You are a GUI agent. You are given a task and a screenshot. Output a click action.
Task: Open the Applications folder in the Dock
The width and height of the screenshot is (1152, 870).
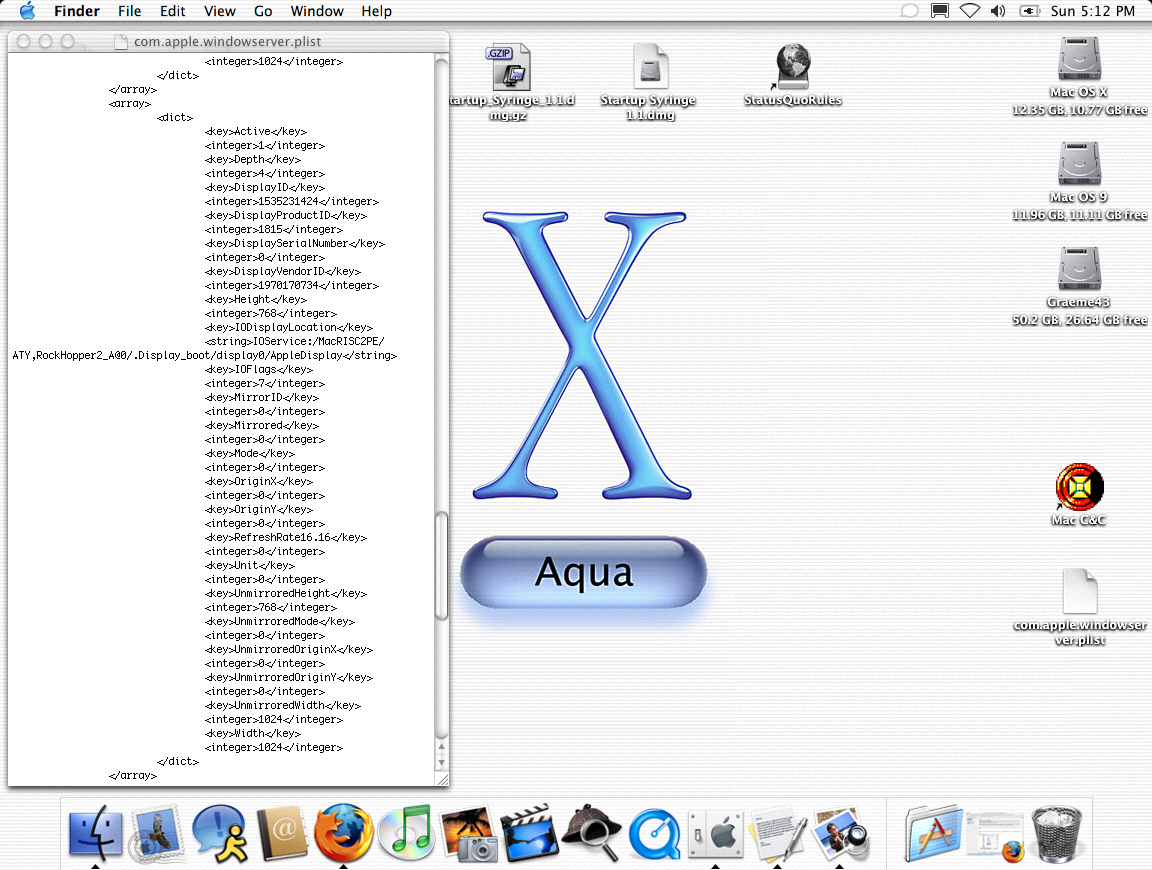[x=933, y=834]
